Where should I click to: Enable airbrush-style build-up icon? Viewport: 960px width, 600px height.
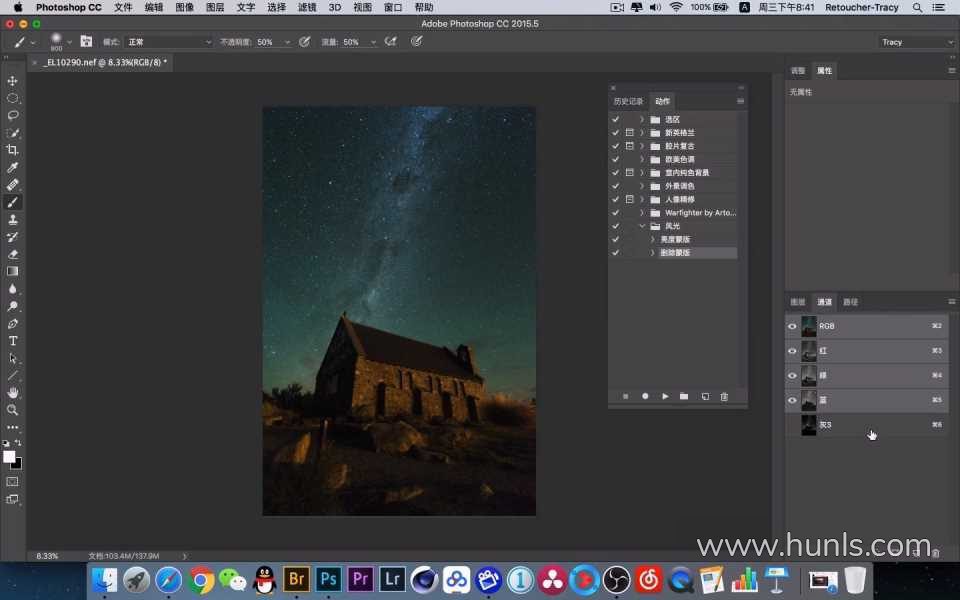390,42
